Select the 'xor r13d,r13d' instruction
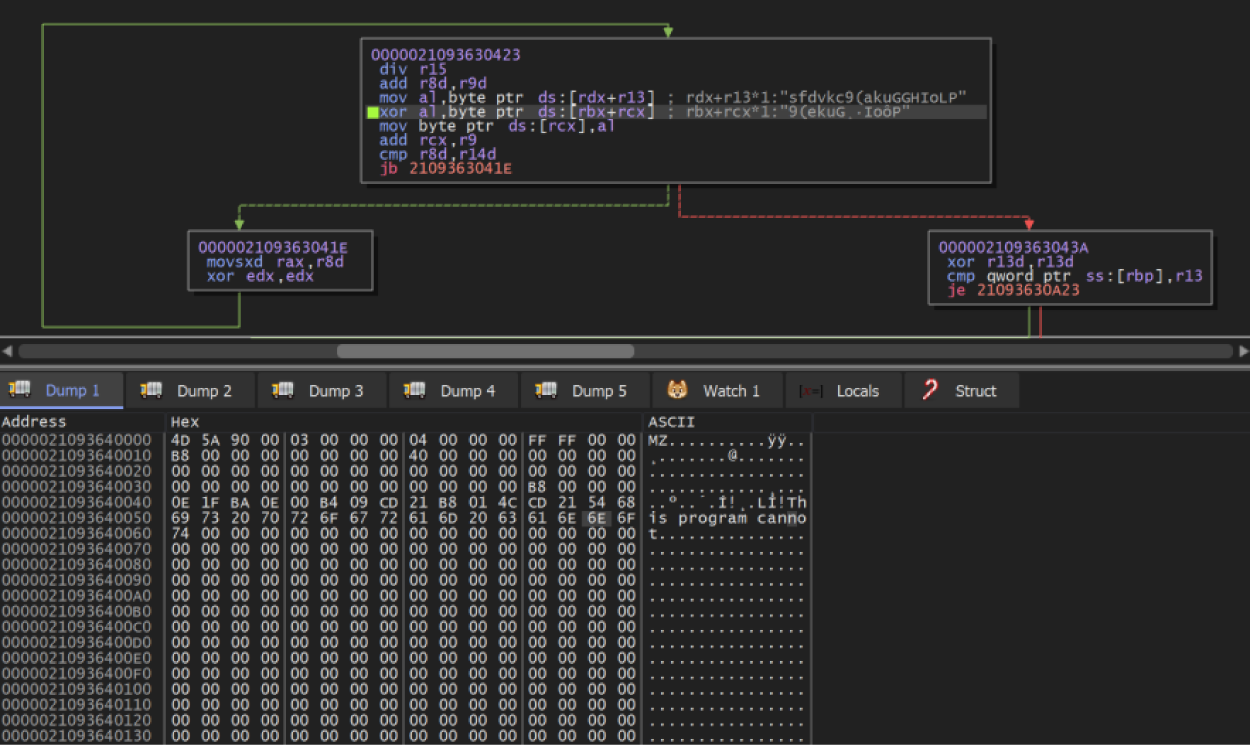The height and width of the screenshot is (745, 1250). point(1010,262)
